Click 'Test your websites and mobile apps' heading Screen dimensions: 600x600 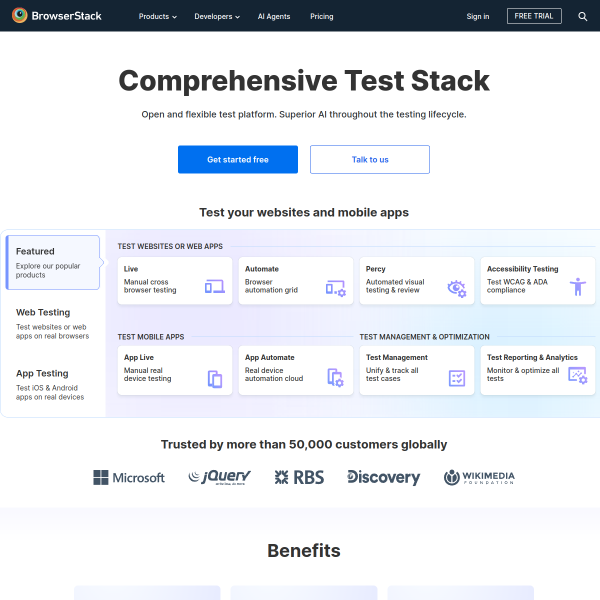coord(304,212)
